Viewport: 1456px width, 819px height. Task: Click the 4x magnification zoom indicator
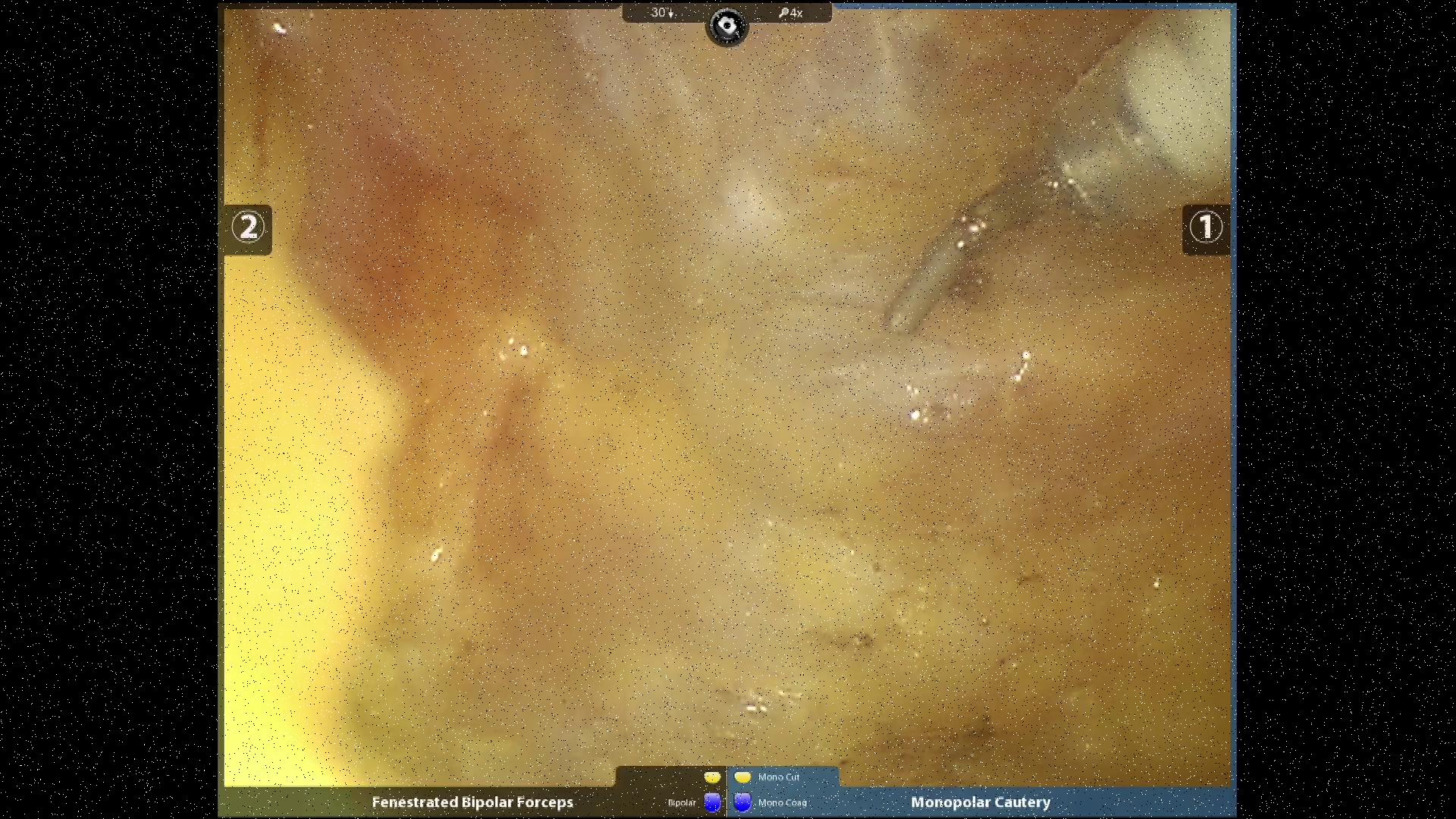click(790, 13)
